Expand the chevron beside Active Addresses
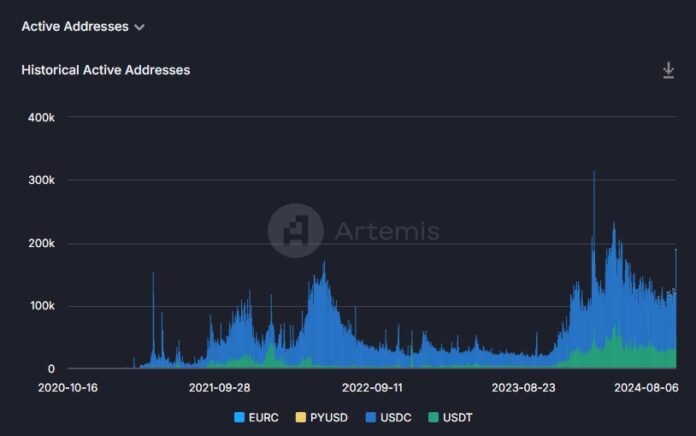 pos(139,28)
